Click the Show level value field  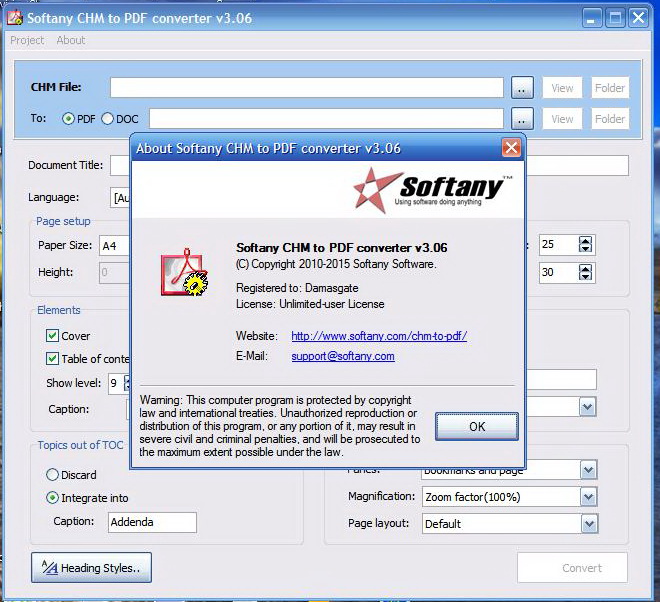116,383
